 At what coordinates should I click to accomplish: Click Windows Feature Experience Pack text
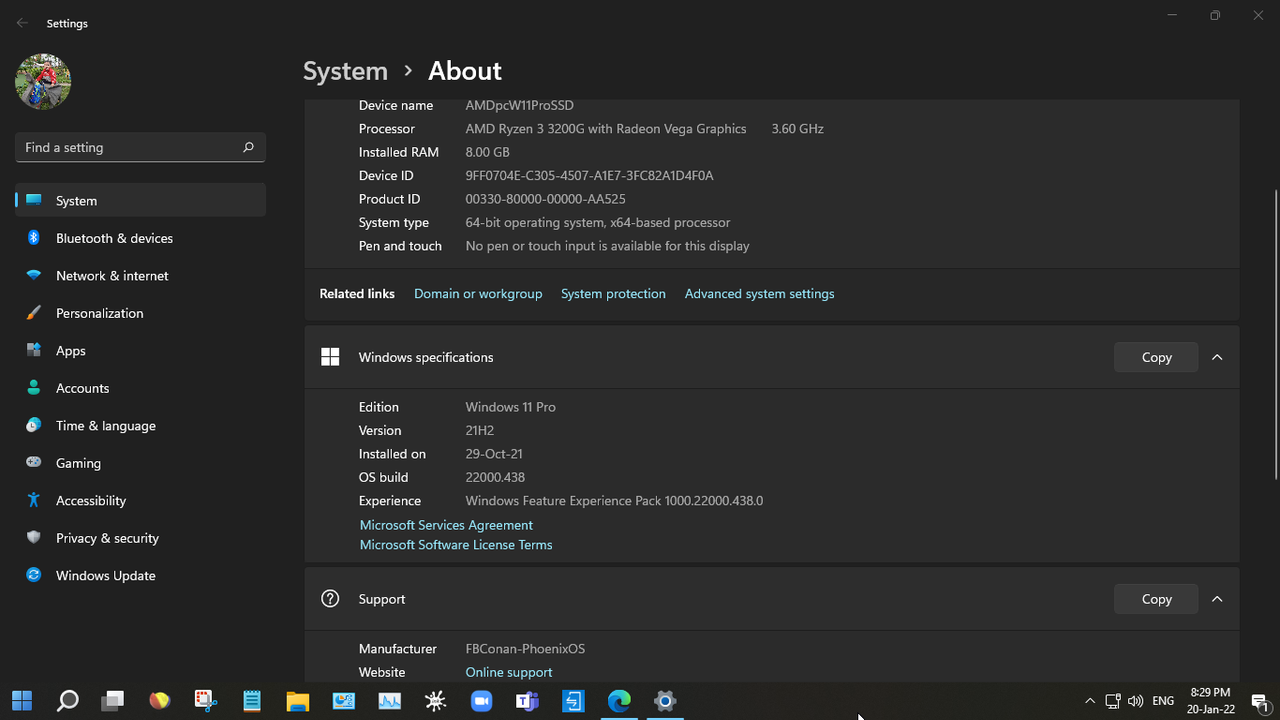[x=614, y=501]
